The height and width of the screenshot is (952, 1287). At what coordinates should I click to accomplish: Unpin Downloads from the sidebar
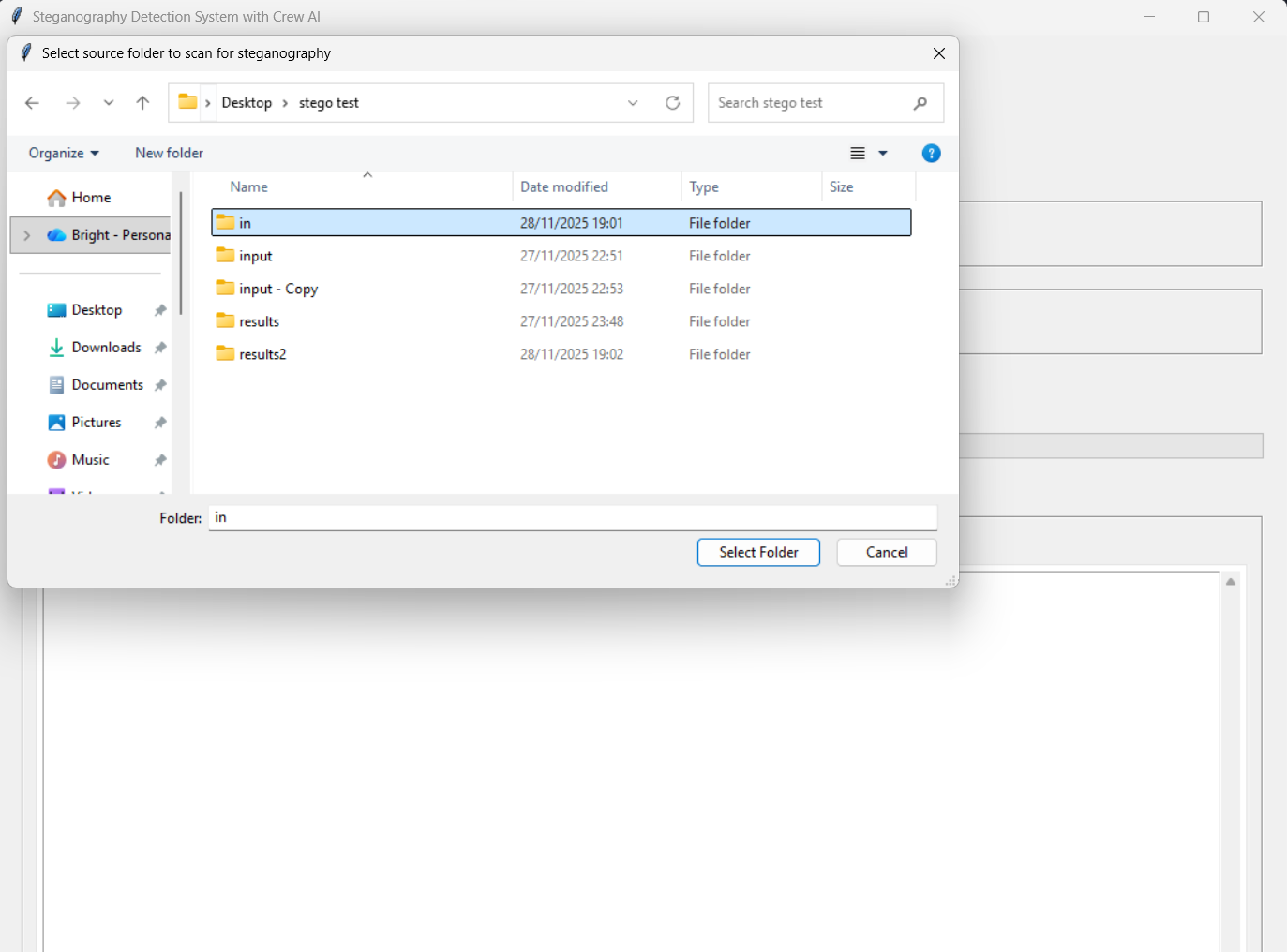tap(159, 347)
